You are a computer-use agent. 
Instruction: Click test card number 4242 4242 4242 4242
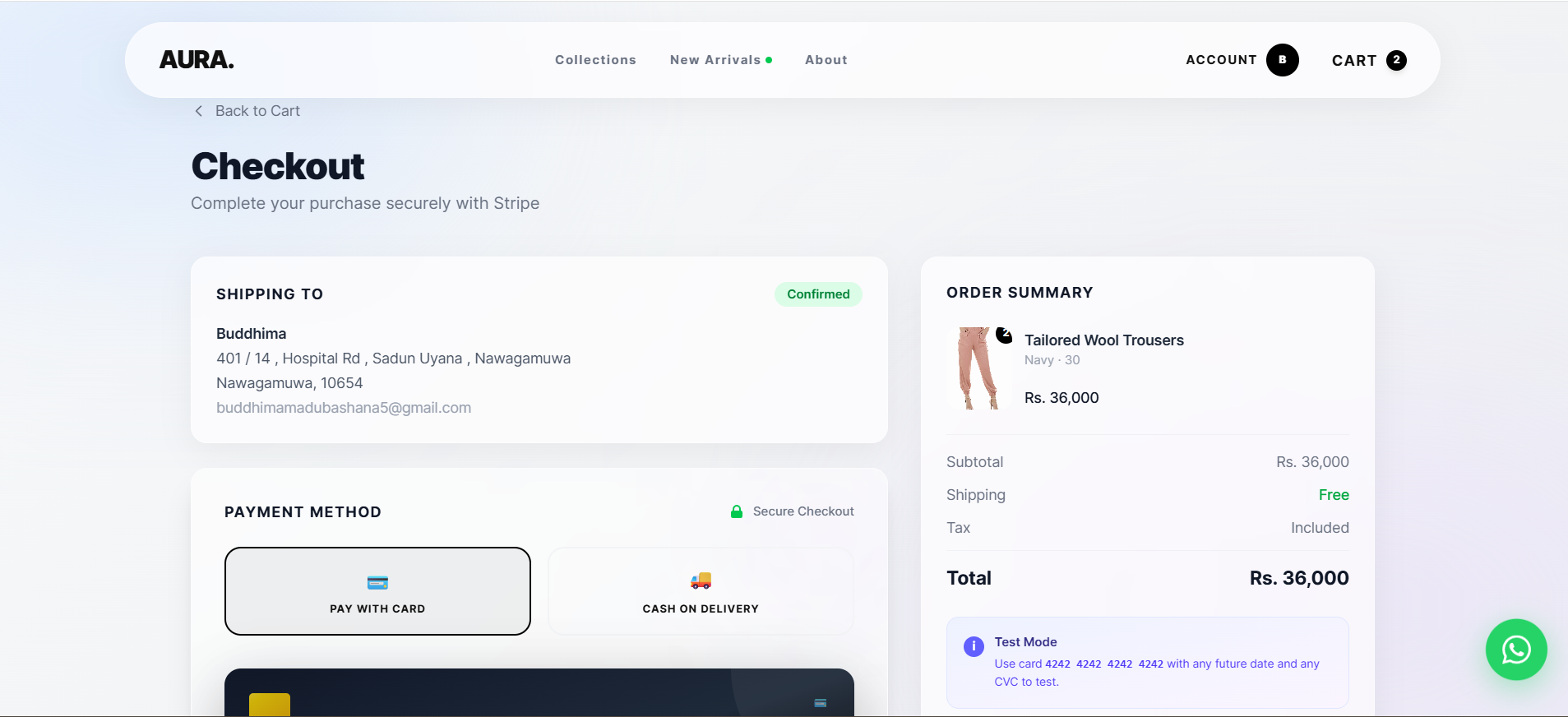tap(1104, 664)
